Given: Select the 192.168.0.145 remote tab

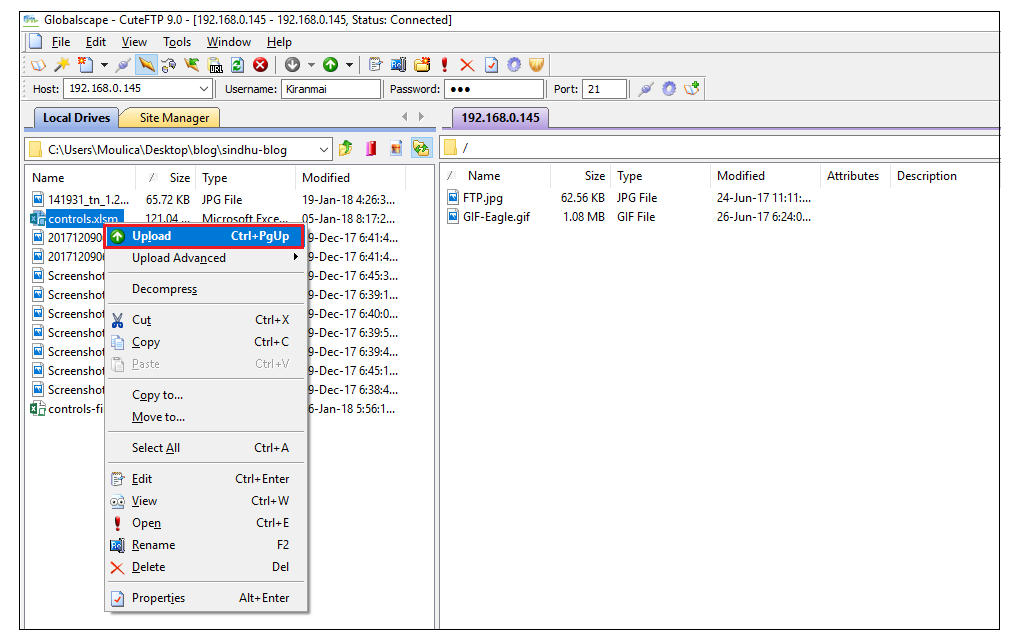Looking at the screenshot, I should click(x=500, y=118).
